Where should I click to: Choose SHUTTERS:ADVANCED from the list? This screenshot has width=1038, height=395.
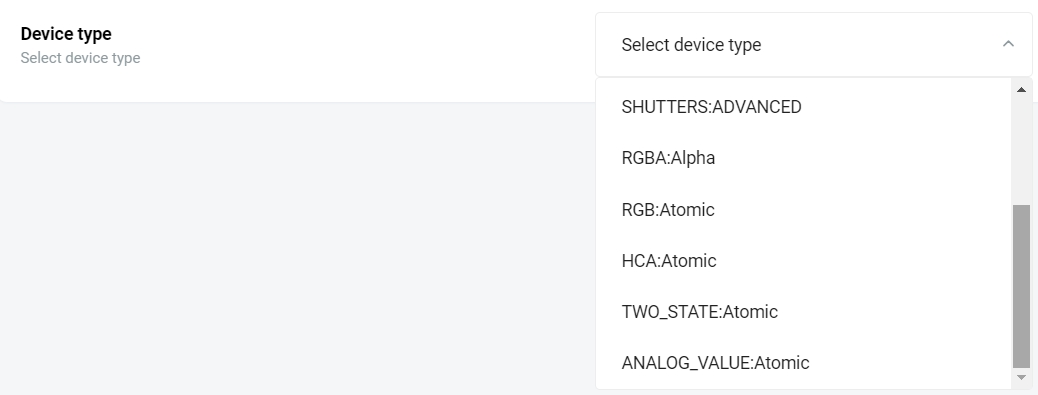pos(804,107)
